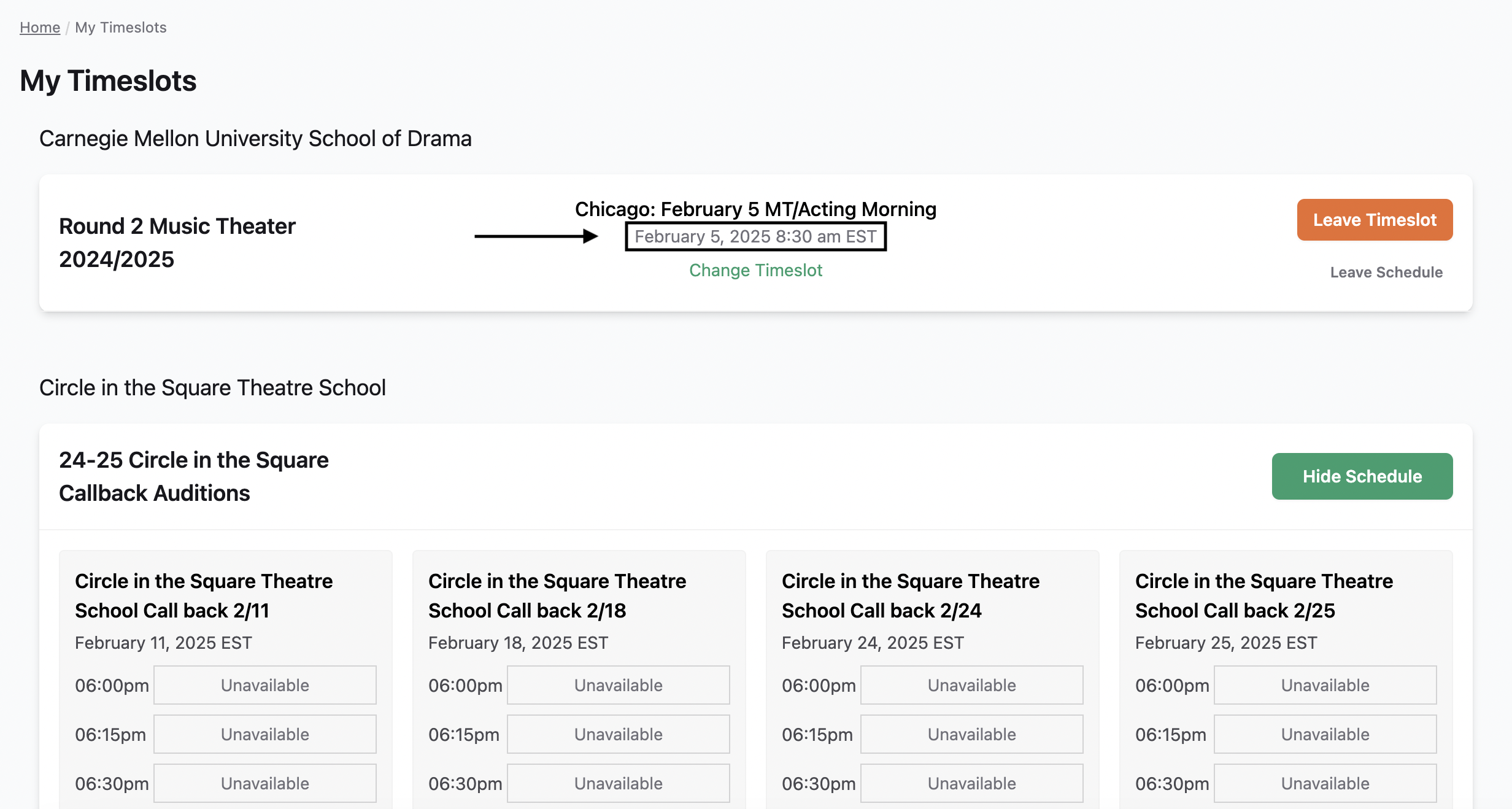Click the Call back 2/18 card title

click(557, 595)
